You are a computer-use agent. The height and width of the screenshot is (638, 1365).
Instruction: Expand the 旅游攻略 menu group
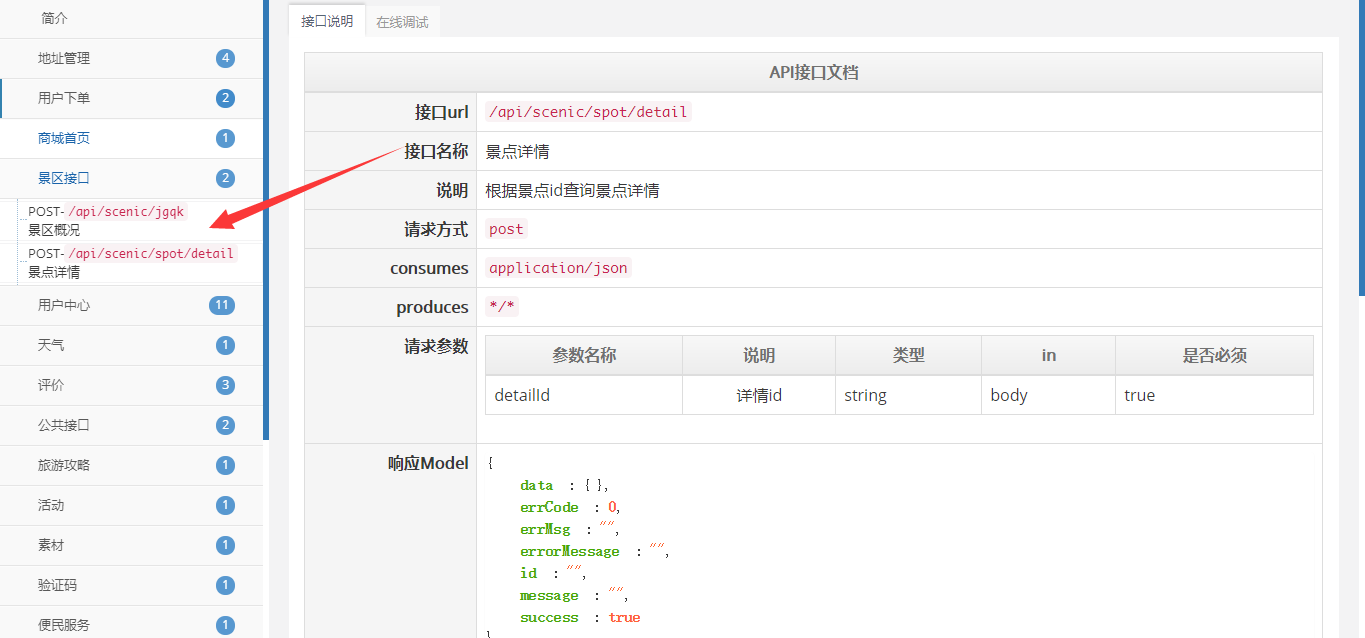click(64, 465)
